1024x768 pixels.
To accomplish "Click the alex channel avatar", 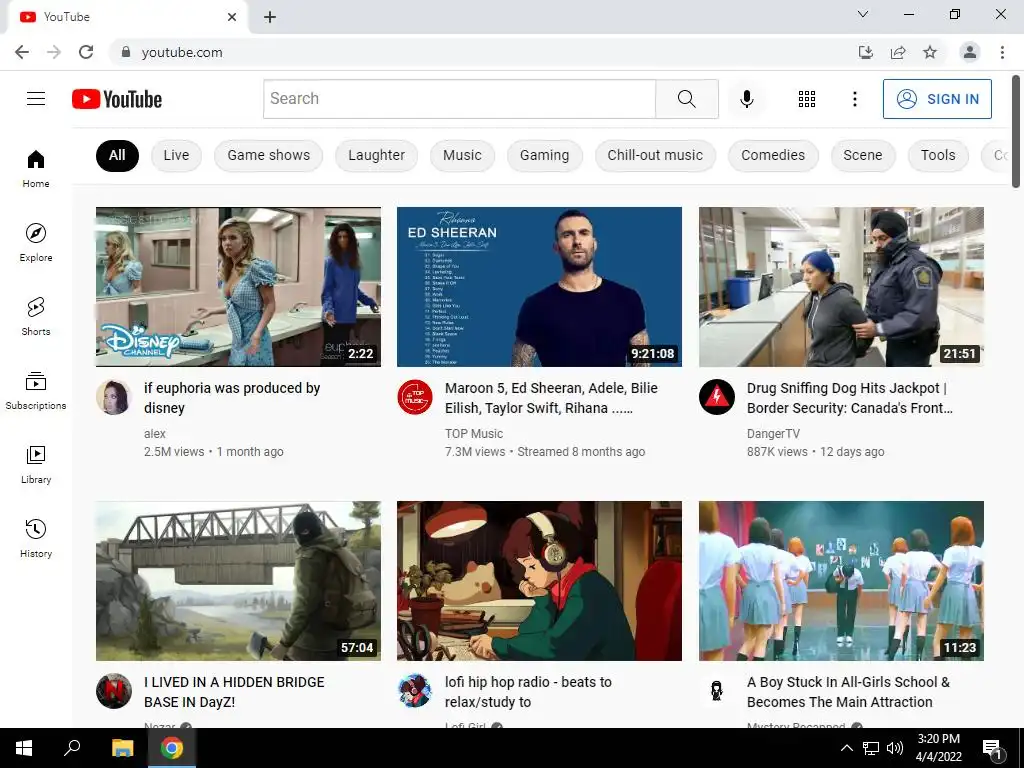I will (114, 396).
